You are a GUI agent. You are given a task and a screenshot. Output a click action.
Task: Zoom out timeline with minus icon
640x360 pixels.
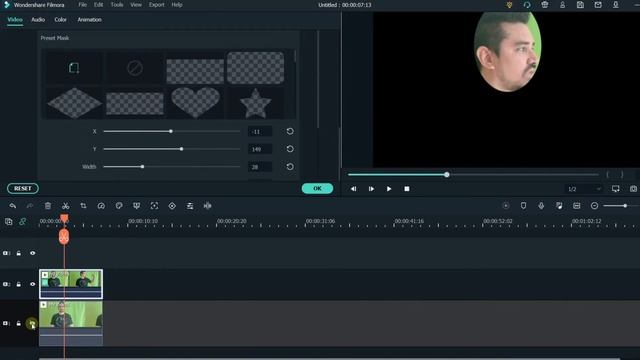[x=594, y=206]
